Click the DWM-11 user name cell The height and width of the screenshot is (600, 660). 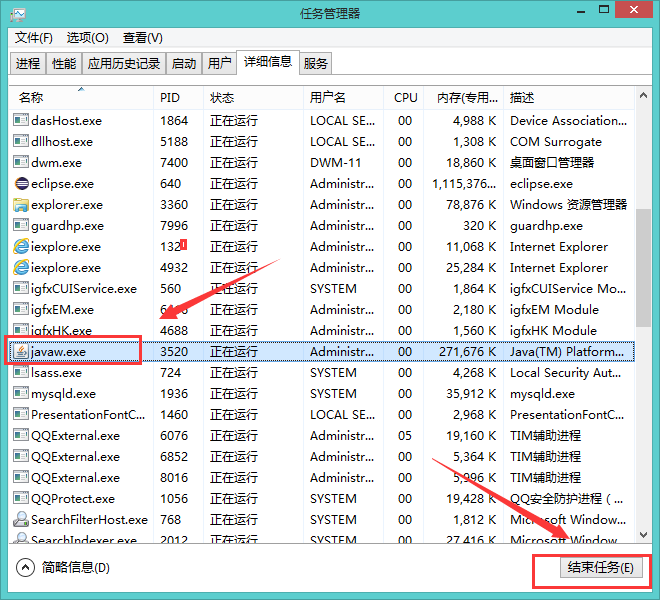pyautogui.click(x=335, y=163)
